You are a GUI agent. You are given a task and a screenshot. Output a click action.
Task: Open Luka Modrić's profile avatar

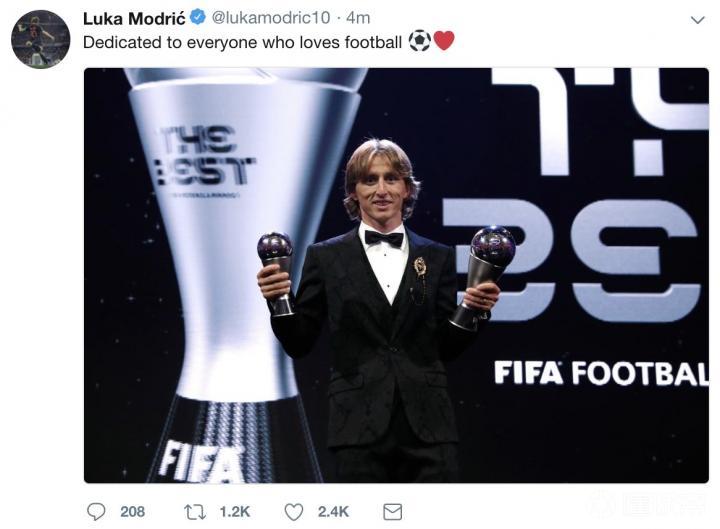41,40
